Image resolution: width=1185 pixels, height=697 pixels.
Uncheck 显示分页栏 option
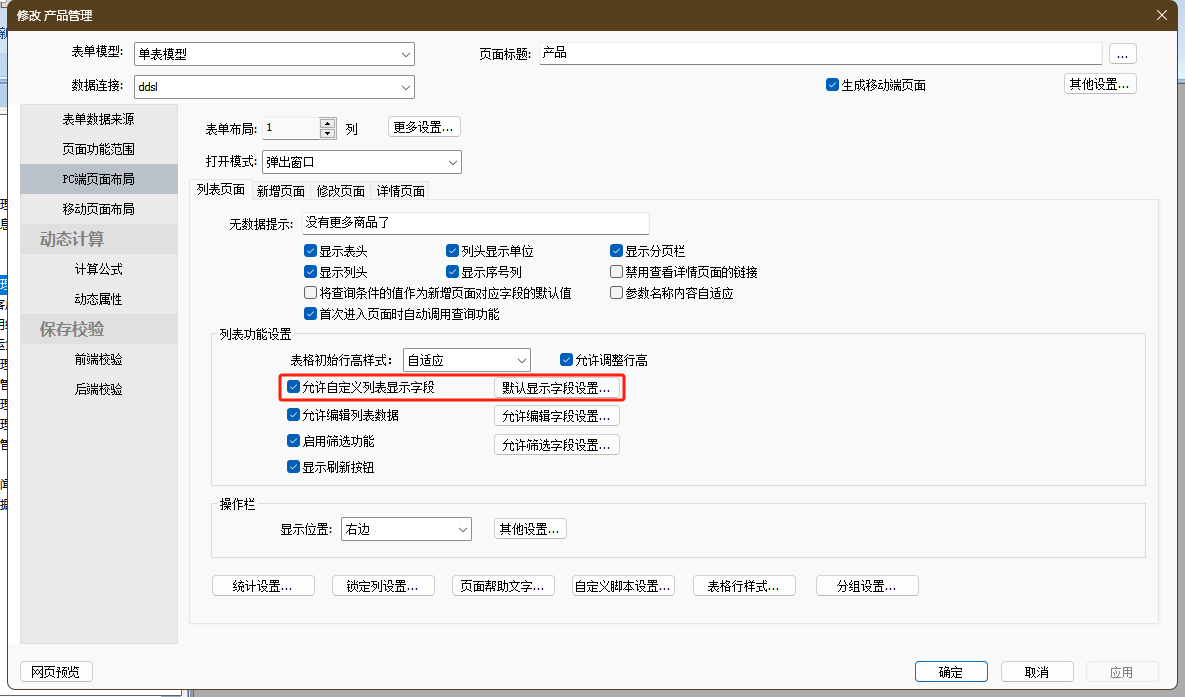tap(617, 252)
